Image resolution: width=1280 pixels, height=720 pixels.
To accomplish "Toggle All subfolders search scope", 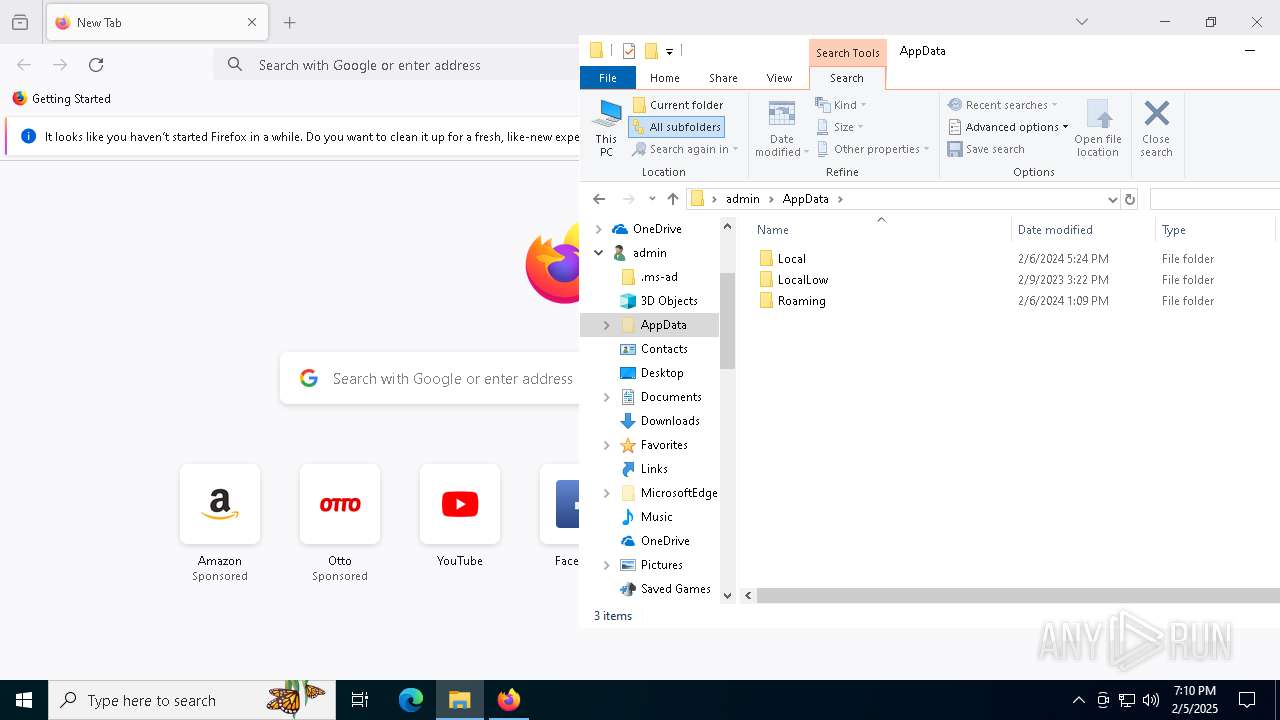I will click(x=676, y=127).
